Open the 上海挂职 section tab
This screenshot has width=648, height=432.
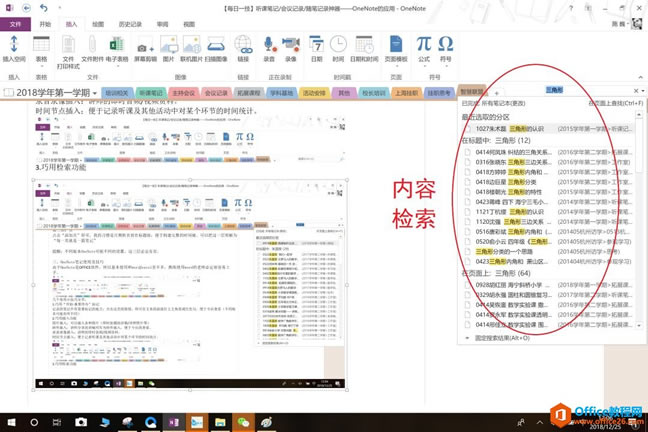407,93
